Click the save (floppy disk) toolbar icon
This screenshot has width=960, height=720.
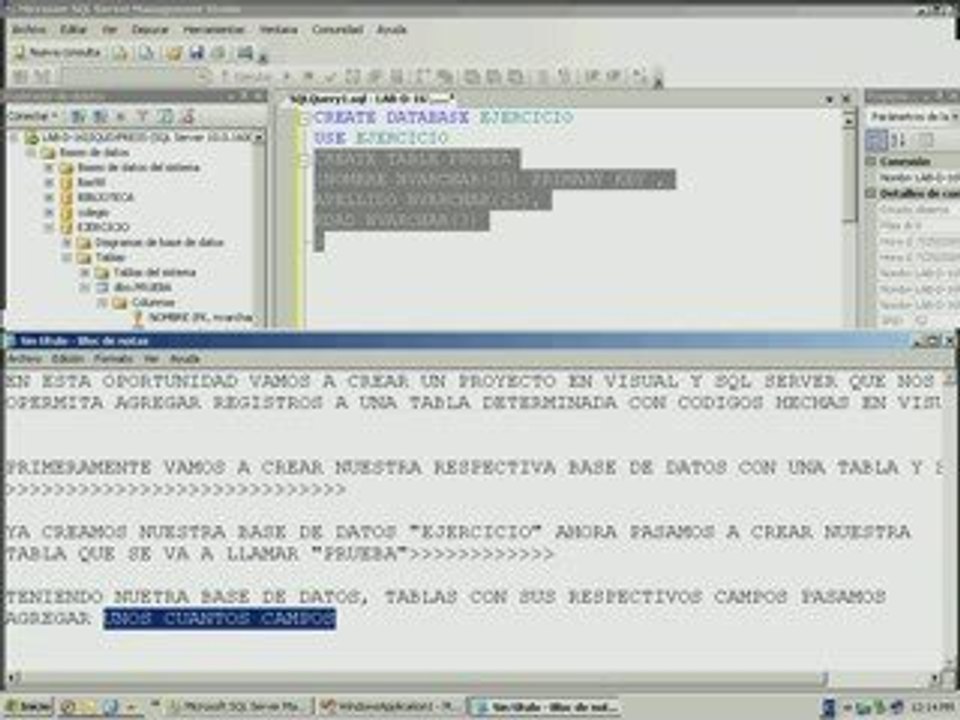click(197, 53)
